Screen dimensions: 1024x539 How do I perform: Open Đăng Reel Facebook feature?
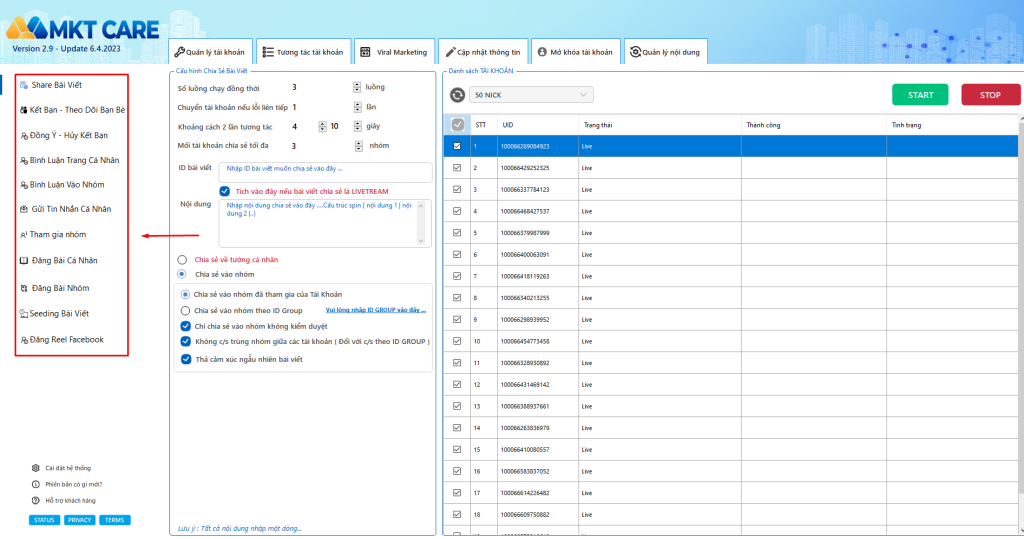[66, 339]
